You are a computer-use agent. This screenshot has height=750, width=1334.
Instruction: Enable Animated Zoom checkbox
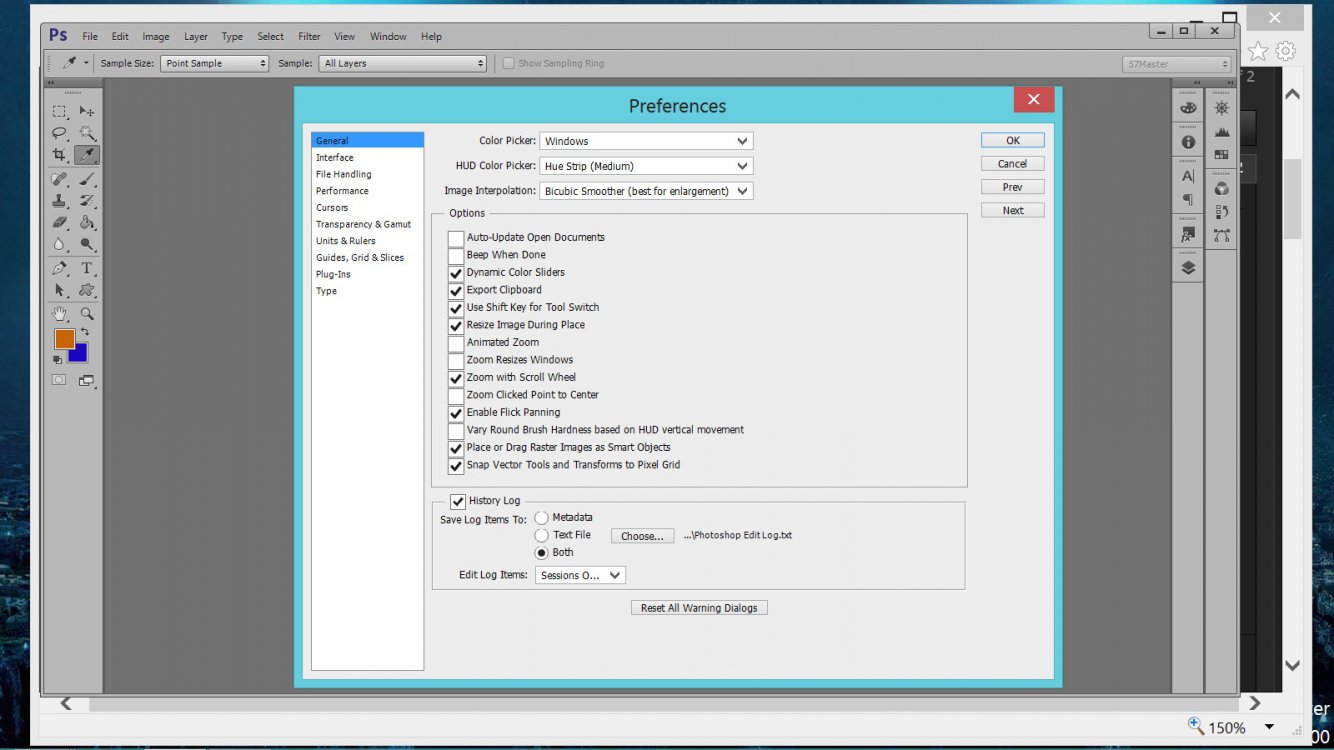pos(456,343)
